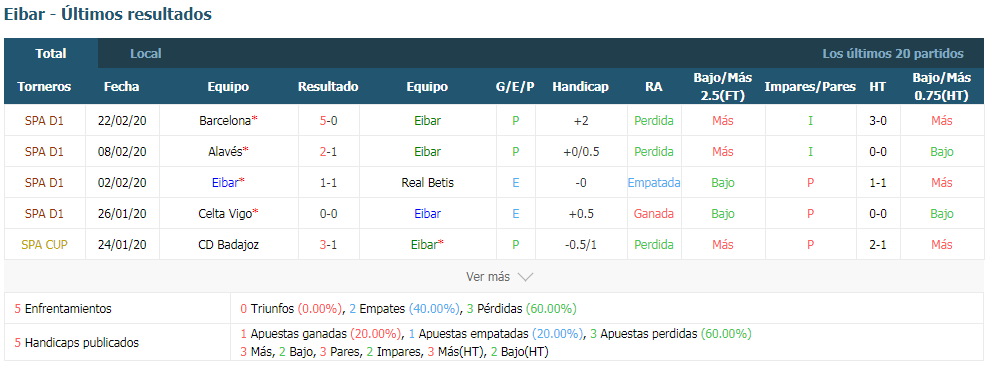Open the 3-1 match result

click(328, 244)
